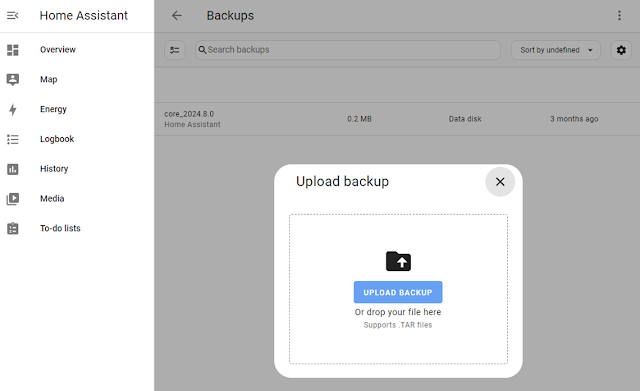Screen dimensions: 640x391
Task: Open the Overview dashboard icon
Action: [13, 50]
